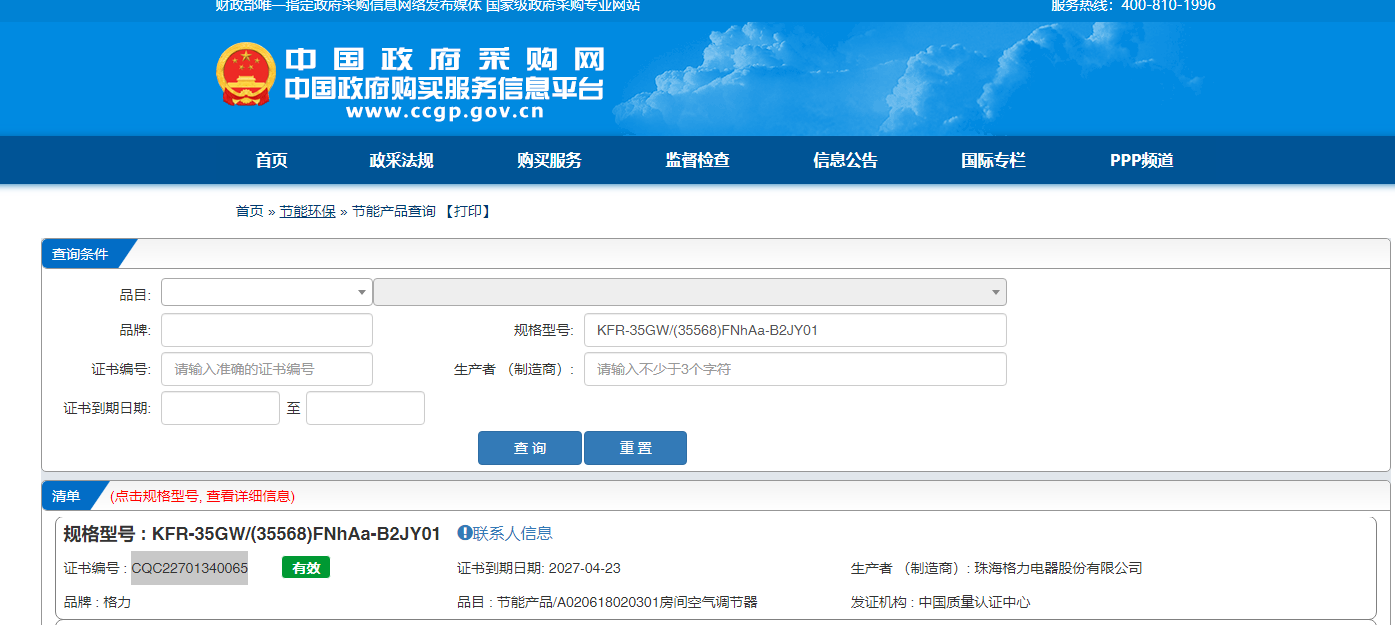Image resolution: width=1395 pixels, height=625 pixels.
Task: Click the info icon beside 联系人信息
Action: pyautogui.click(x=465, y=533)
